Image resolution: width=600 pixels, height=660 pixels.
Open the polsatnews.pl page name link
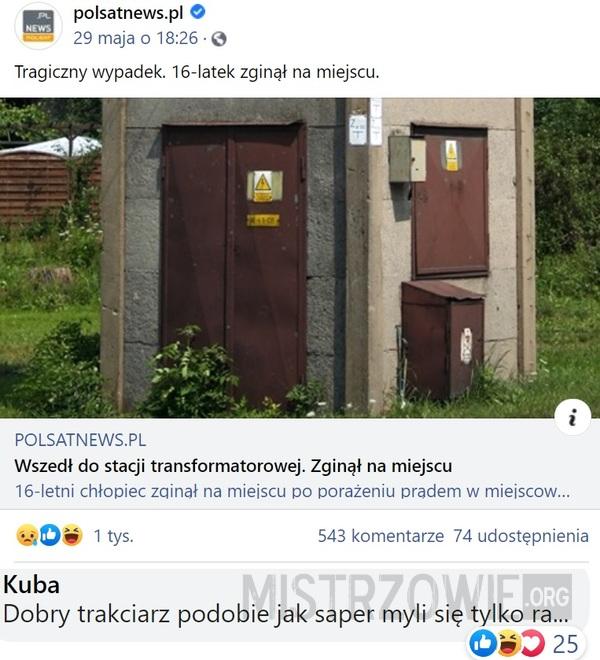pyautogui.click(x=128, y=13)
